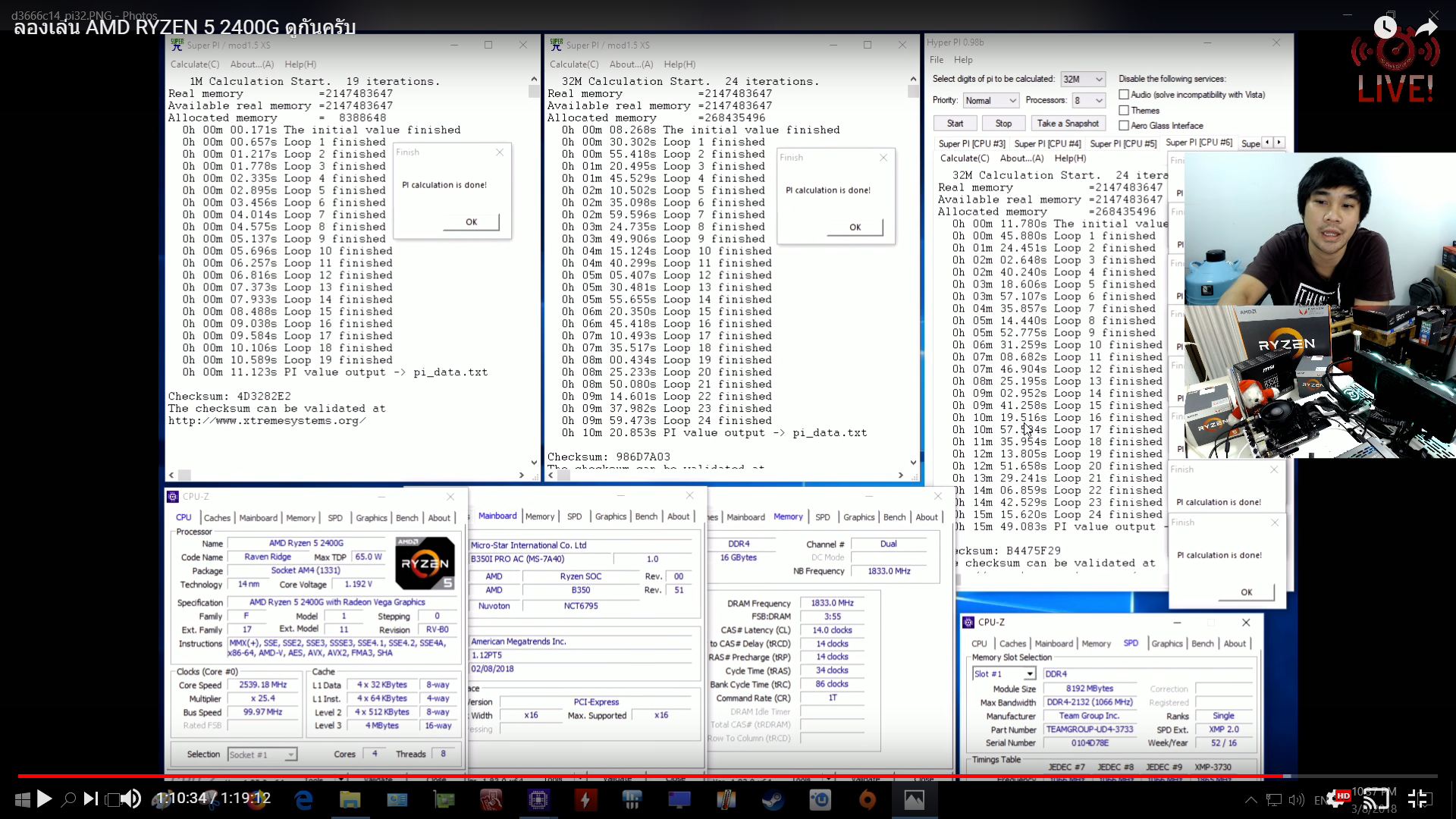The width and height of the screenshot is (1456, 819).
Task: Click the CPU-Z title bar icon in SPD window
Action: (x=968, y=622)
